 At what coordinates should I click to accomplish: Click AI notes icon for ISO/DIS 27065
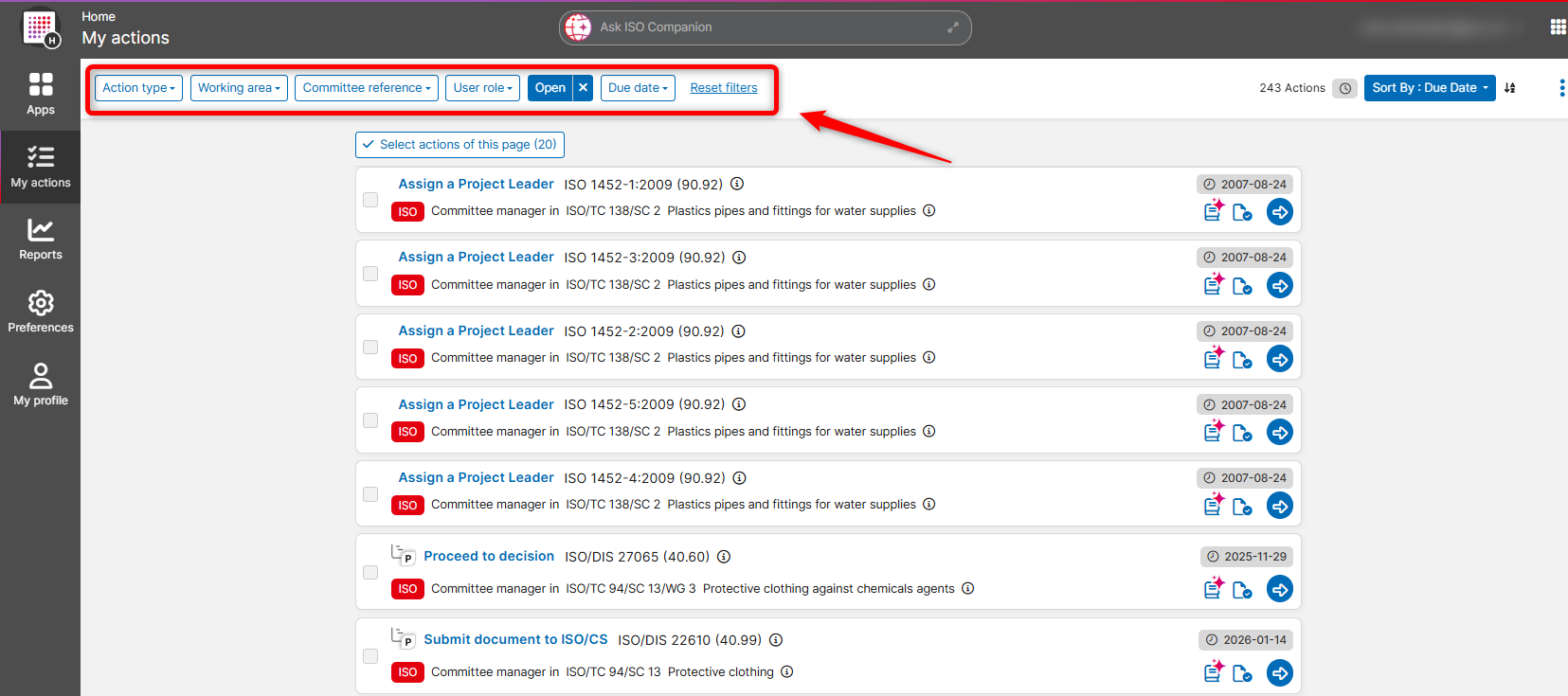point(1214,587)
